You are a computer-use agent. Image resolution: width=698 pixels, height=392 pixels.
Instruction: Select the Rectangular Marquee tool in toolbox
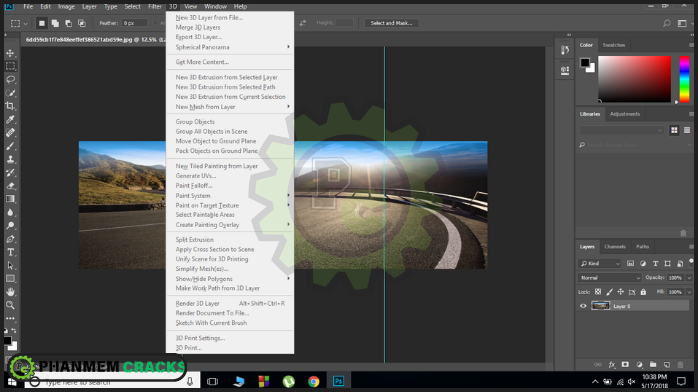pos(10,66)
